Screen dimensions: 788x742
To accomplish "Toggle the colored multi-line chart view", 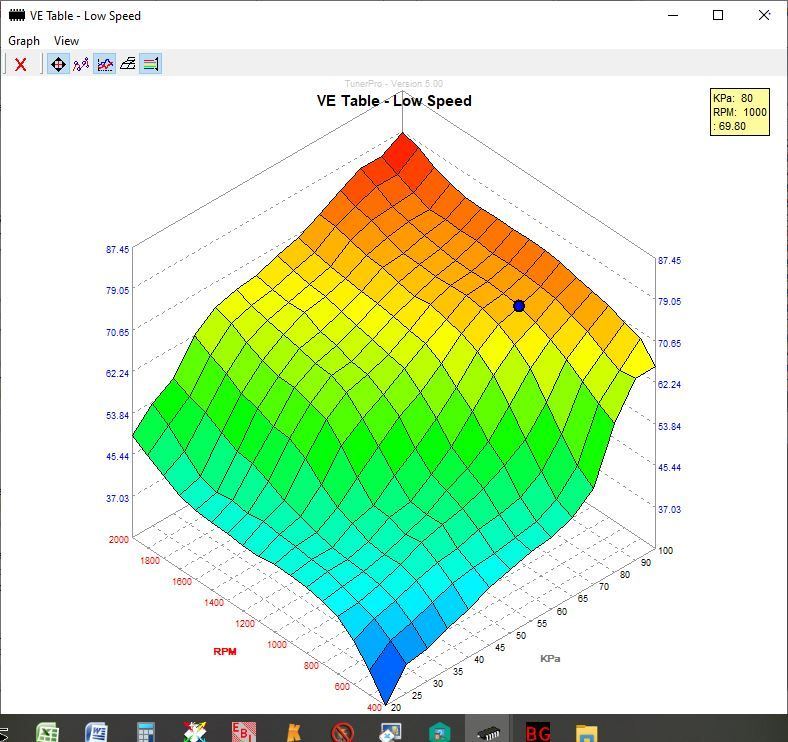I will pos(105,64).
